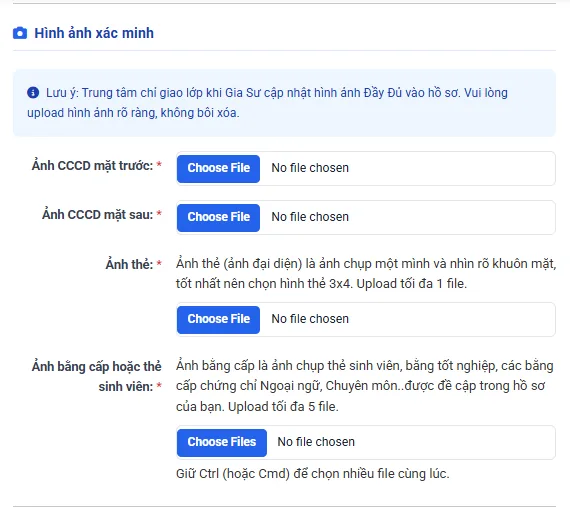
Task: Click Choose Files for Ảnh bằng cấp
Action: 222,443
